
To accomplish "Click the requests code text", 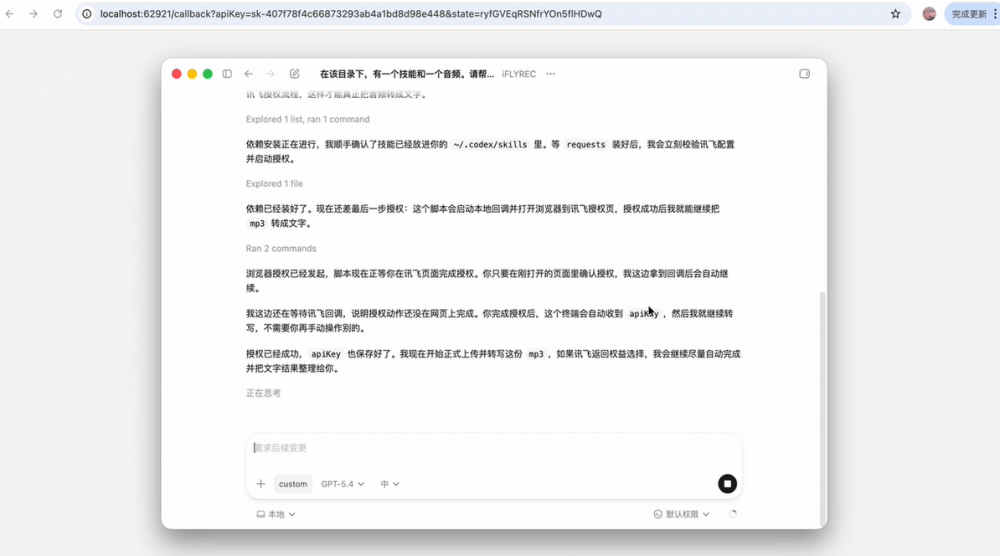I will tap(585, 145).
